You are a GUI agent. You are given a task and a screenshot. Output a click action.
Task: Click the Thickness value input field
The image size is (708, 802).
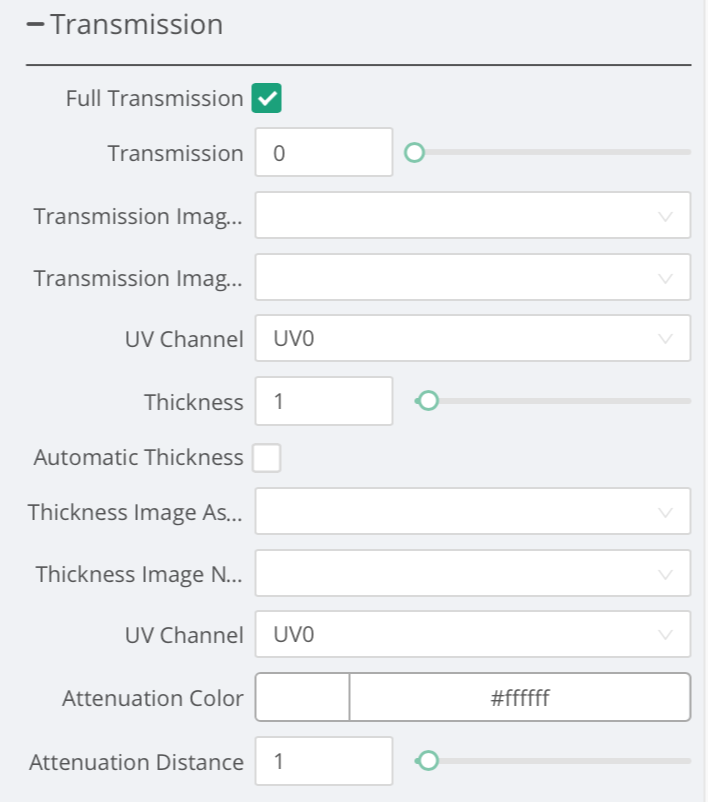[324, 401]
